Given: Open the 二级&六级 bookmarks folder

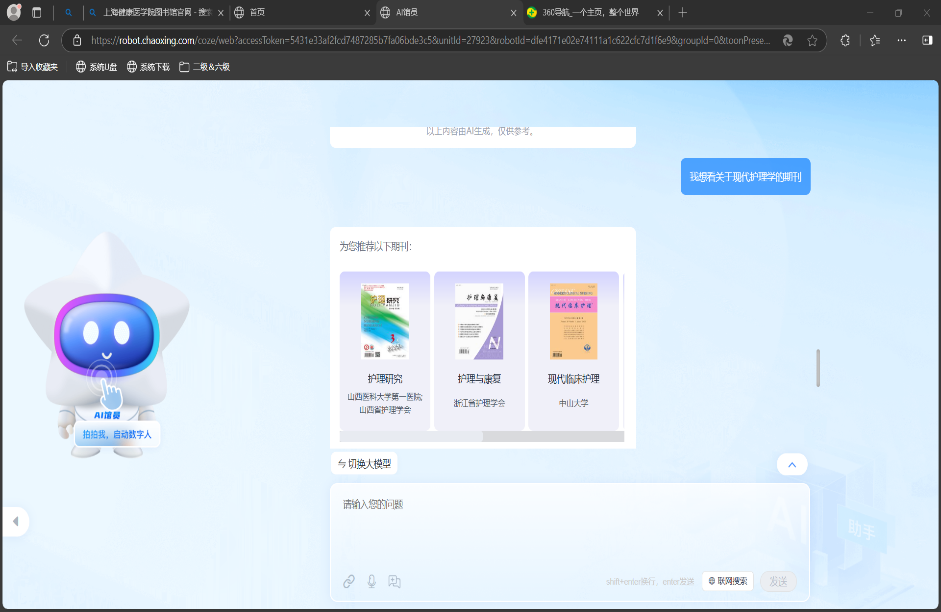Looking at the screenshot, I should point(205,67).
